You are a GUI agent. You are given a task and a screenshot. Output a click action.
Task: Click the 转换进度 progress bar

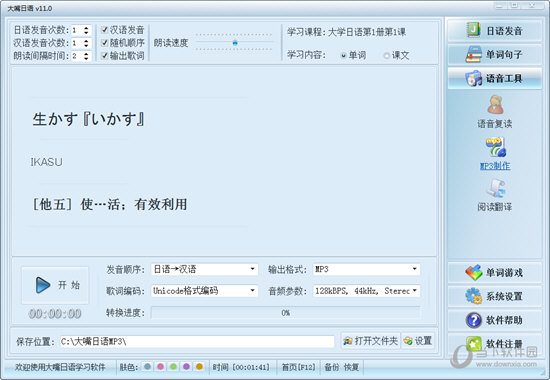pyautogui.click(x=286, y=313)
